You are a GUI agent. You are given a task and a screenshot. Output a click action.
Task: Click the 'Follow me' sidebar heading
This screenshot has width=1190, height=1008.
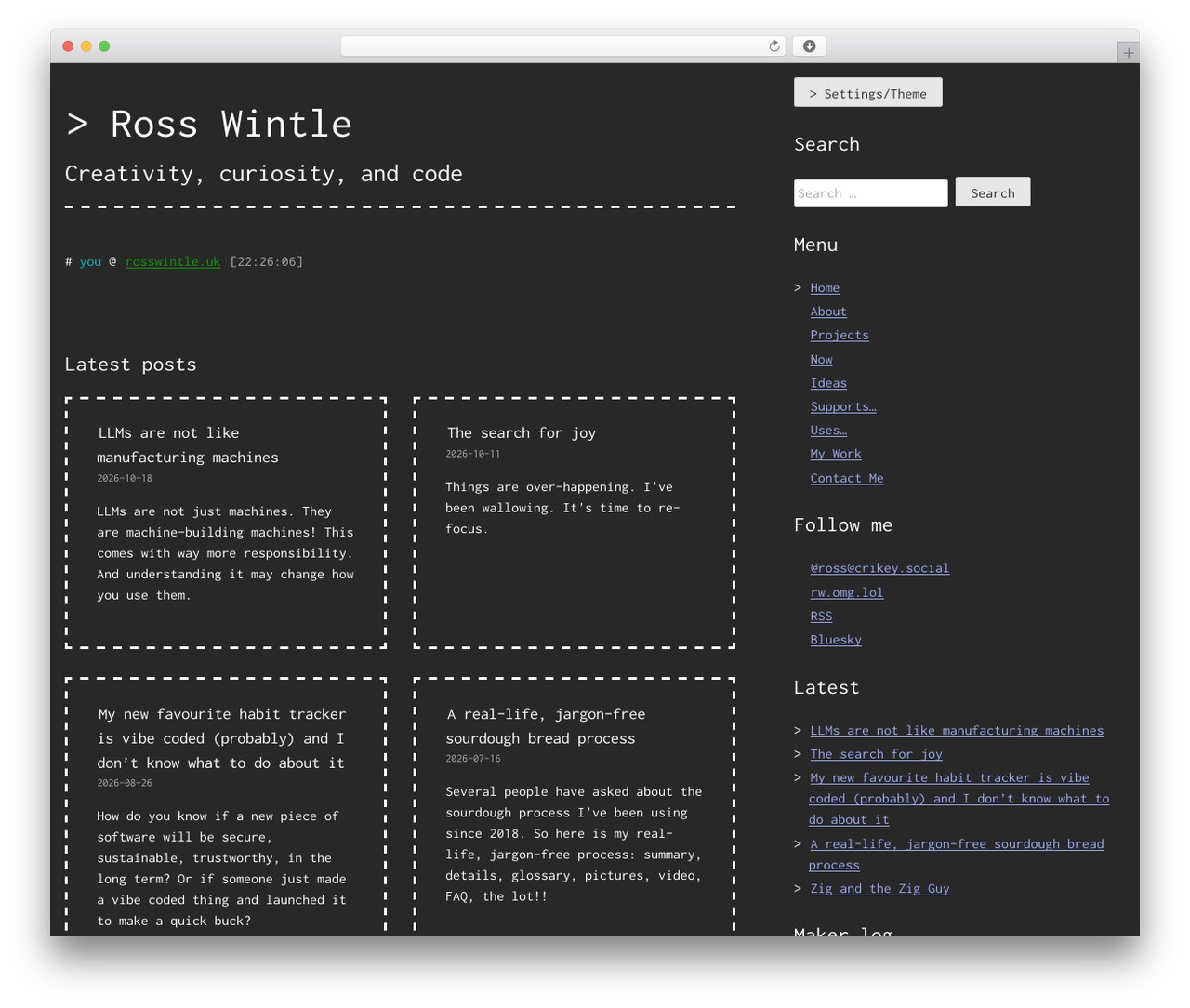(843, 525)
